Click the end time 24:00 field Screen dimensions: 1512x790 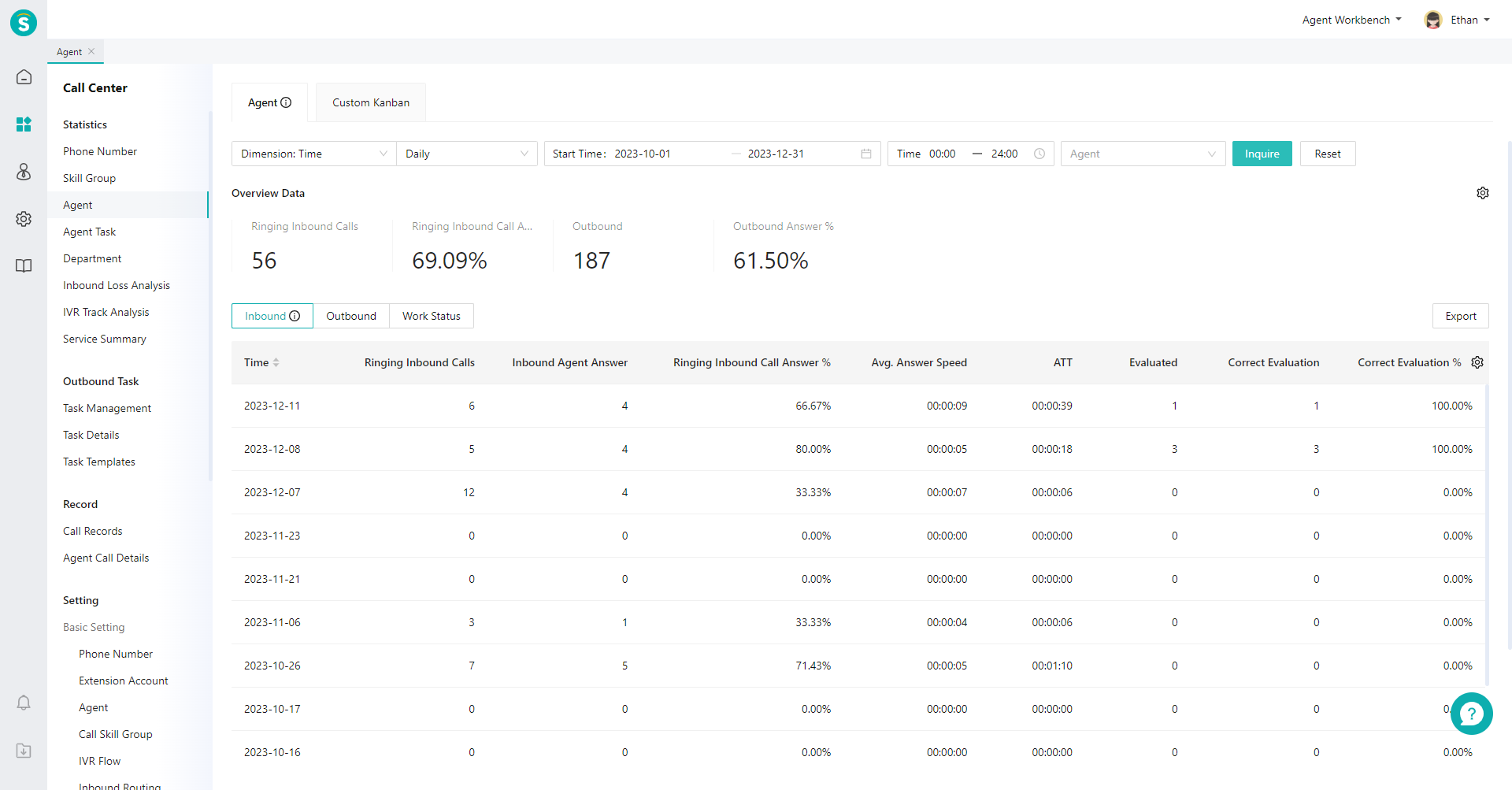1004,154
